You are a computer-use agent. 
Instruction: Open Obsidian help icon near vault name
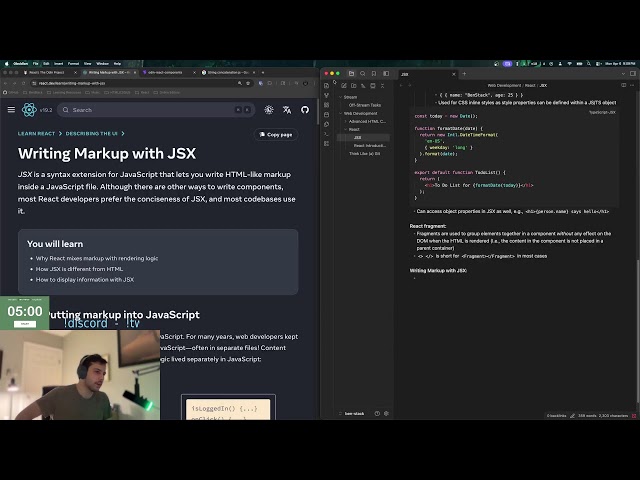(377, 413)
